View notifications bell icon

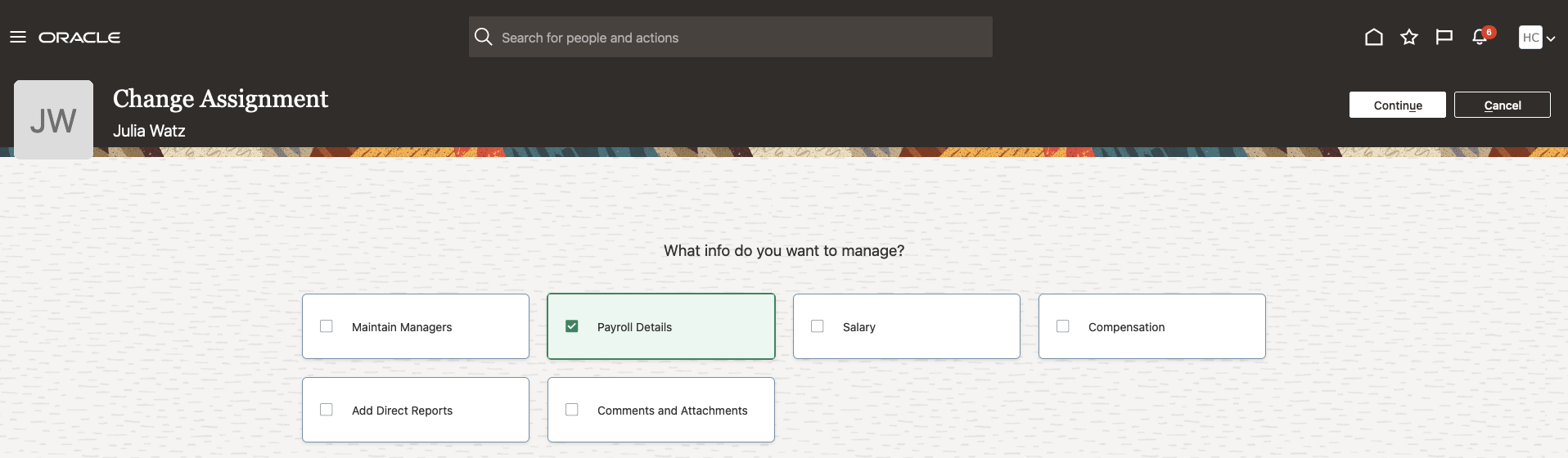point(1480,38)
